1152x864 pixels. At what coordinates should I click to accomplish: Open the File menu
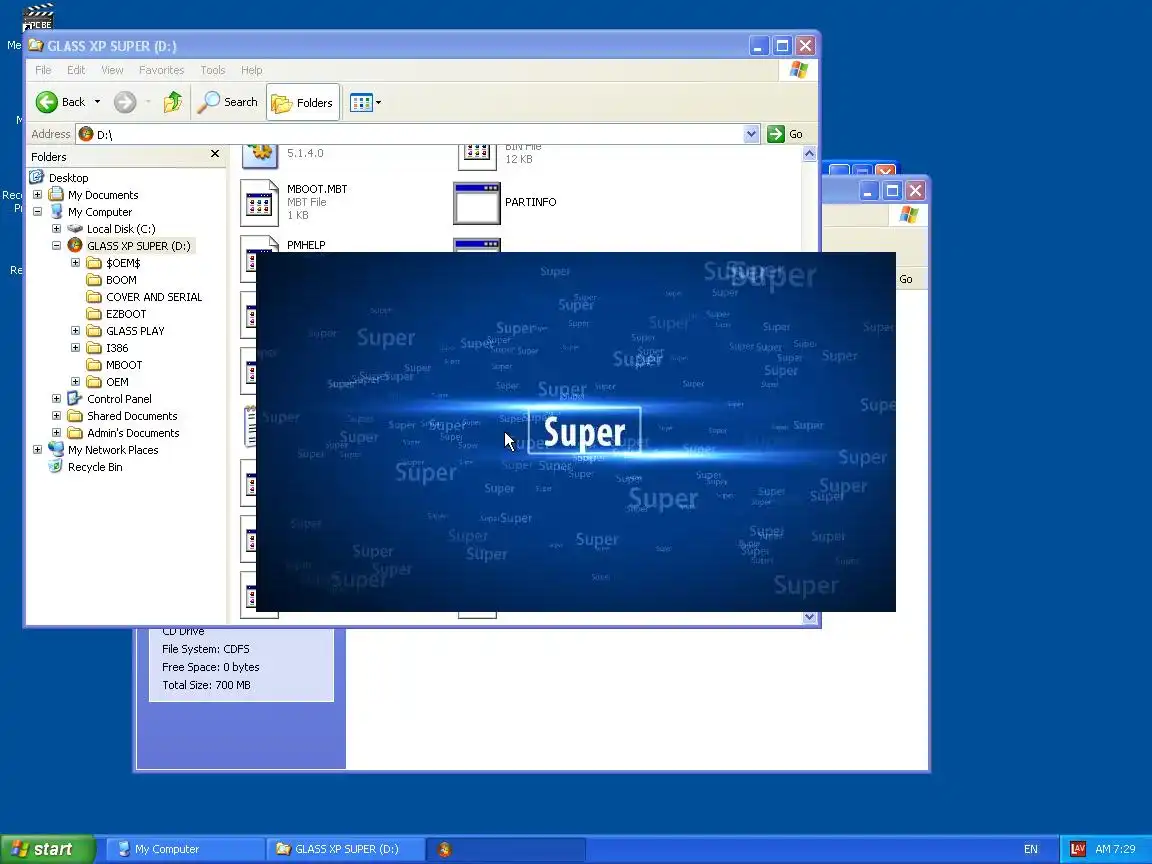(x=43, y=70)
